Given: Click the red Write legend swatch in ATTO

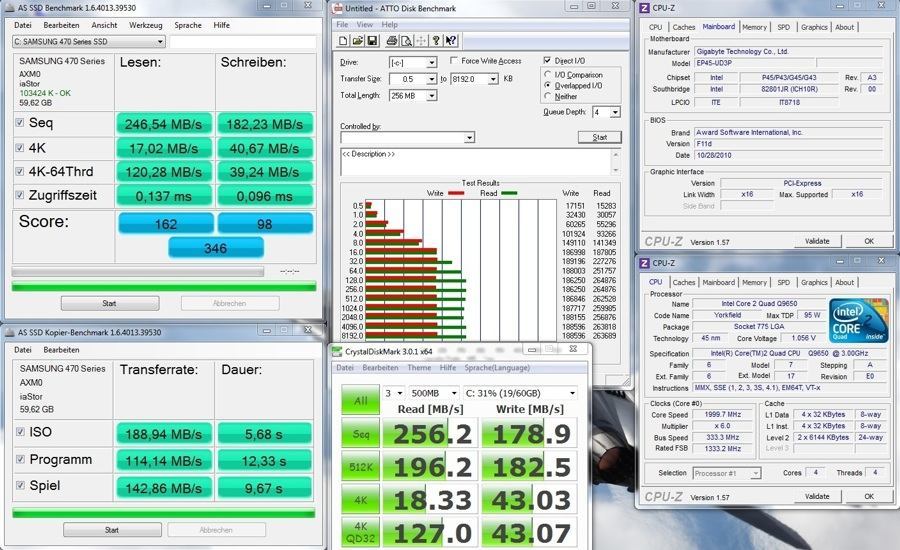Looking at the screenshot, I should [x=456, y=193].
